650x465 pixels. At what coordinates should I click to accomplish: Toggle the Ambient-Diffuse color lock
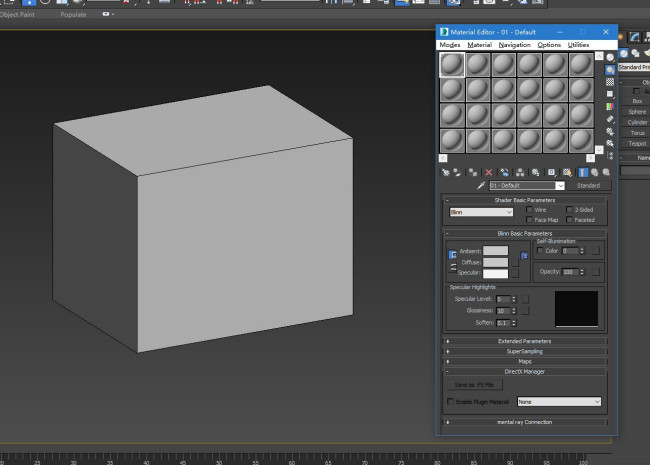(x=453, y=254)
